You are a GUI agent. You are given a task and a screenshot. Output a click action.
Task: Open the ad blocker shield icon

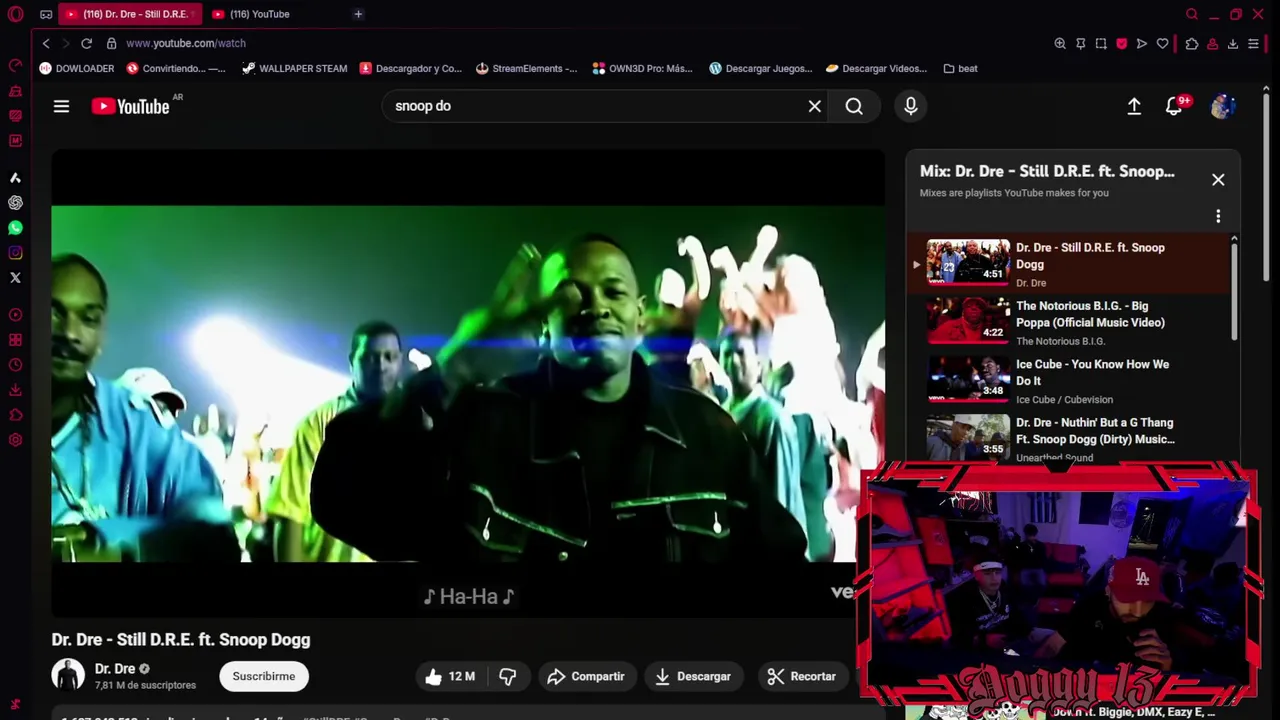point(1122,43)
